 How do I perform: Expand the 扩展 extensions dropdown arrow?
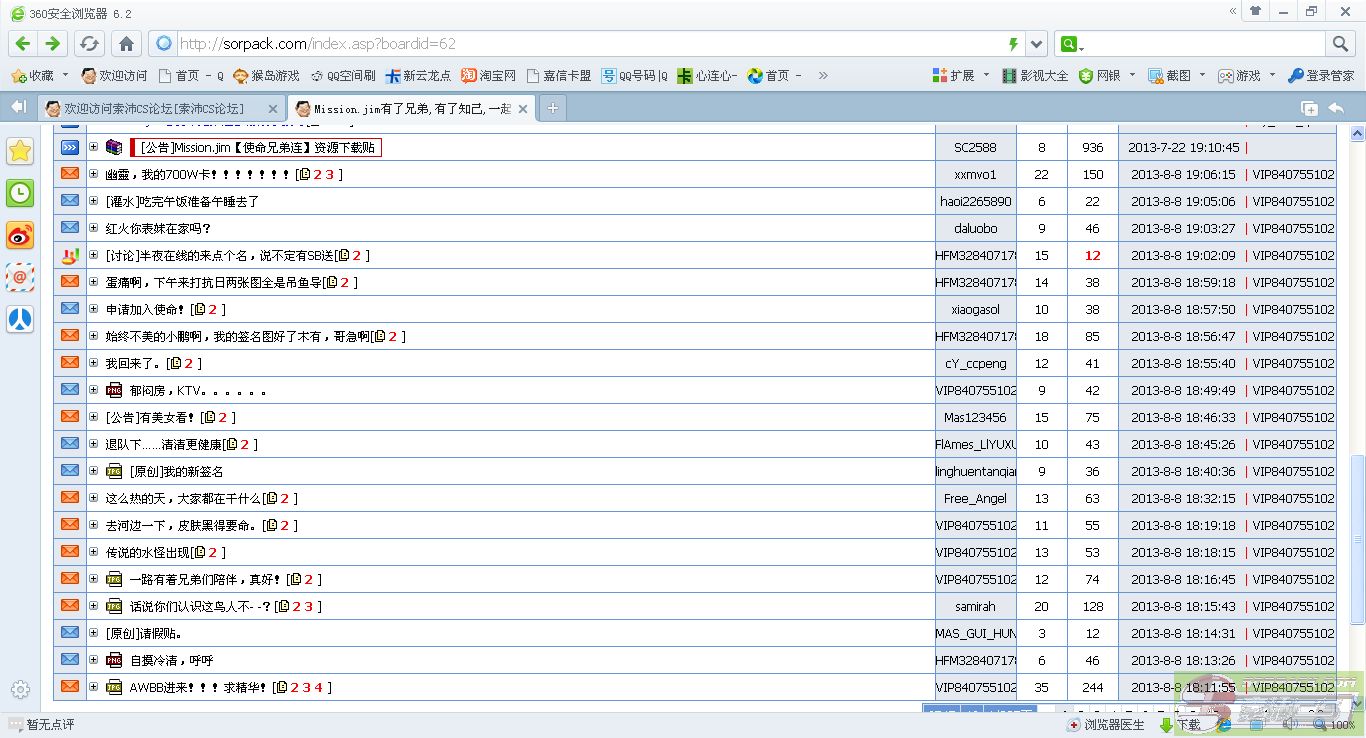point(986,76)
